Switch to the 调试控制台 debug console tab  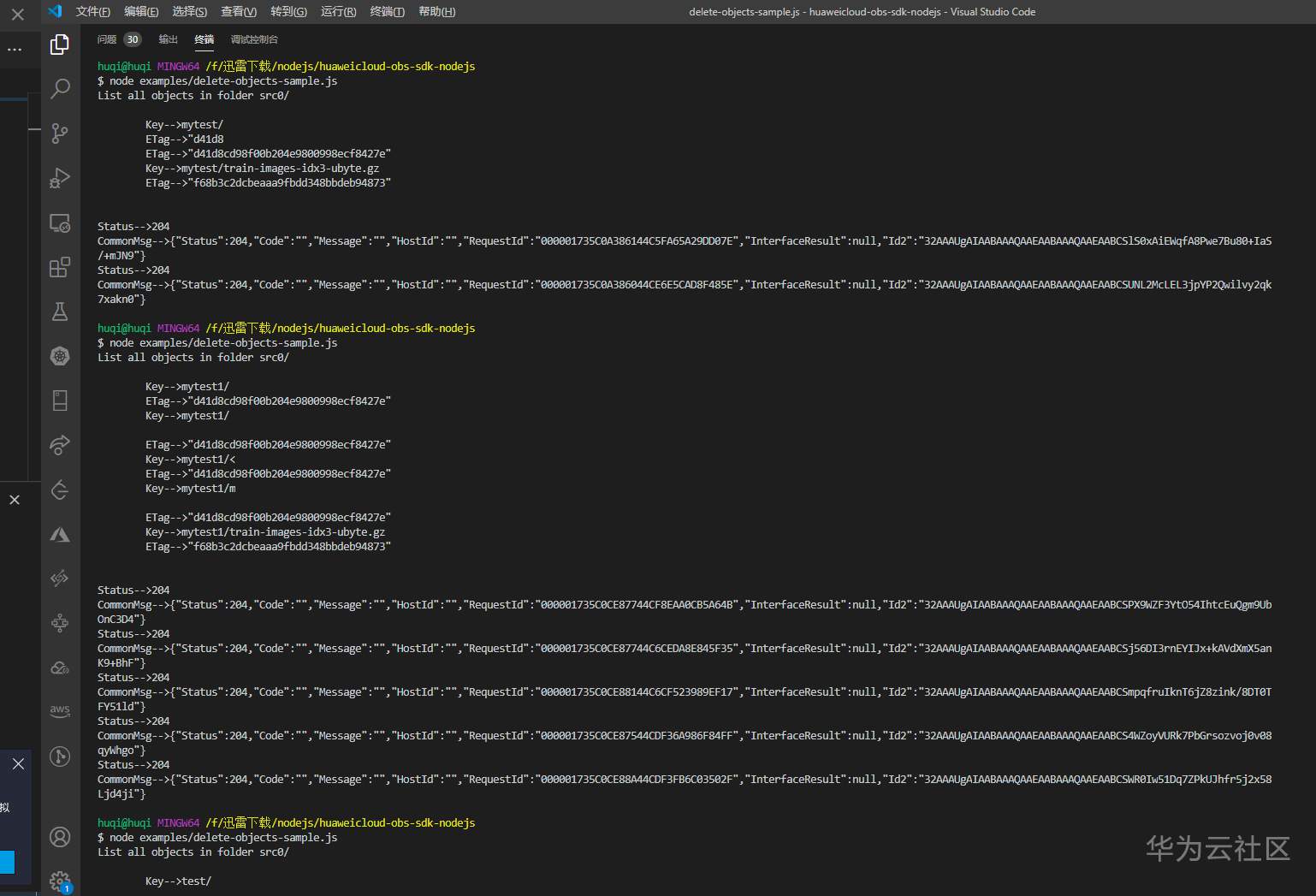click(254, 39)
